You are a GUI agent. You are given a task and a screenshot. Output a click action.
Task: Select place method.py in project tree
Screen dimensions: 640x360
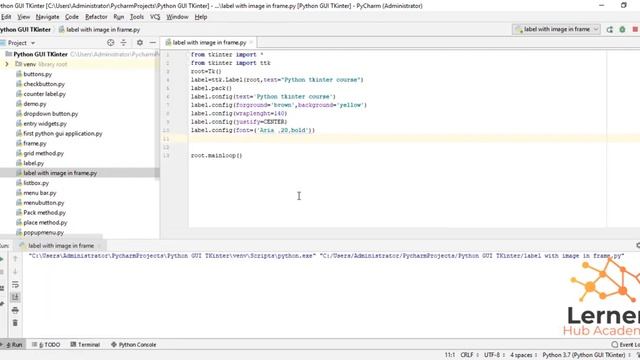(x=45, y=222)
